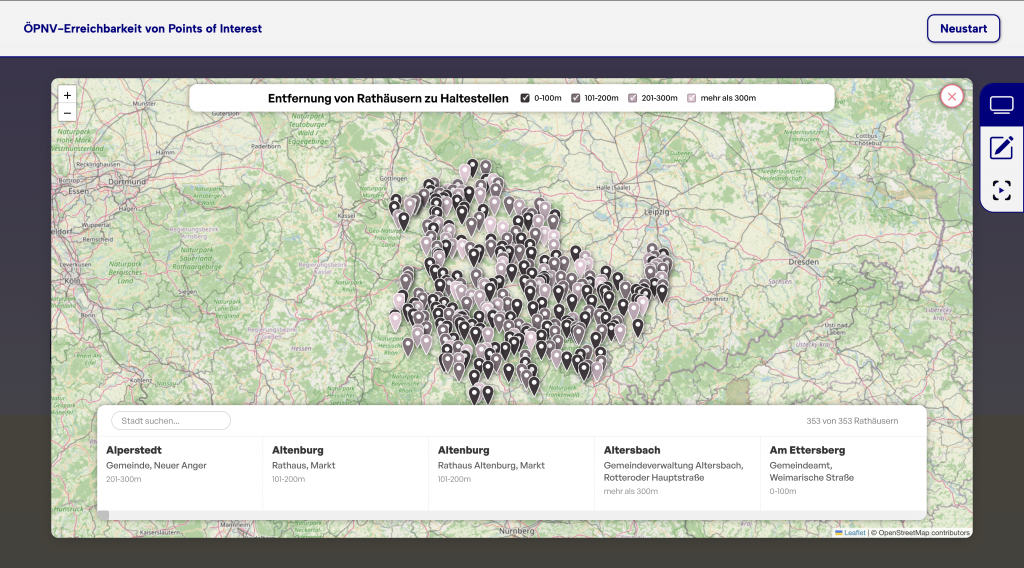The width and height of the screenshot is (1024, 568).
Task: Toggle the 101-200m distance checkbox
Action: 575,98
